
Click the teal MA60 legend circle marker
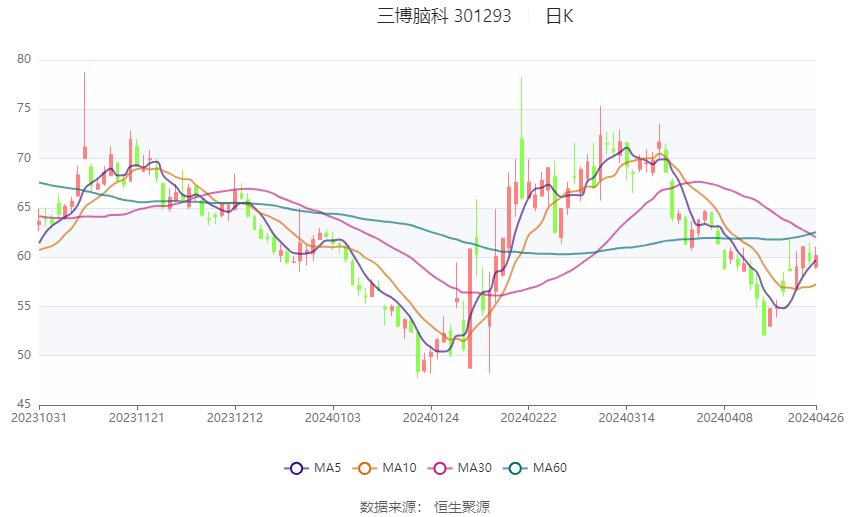(516, 468)
